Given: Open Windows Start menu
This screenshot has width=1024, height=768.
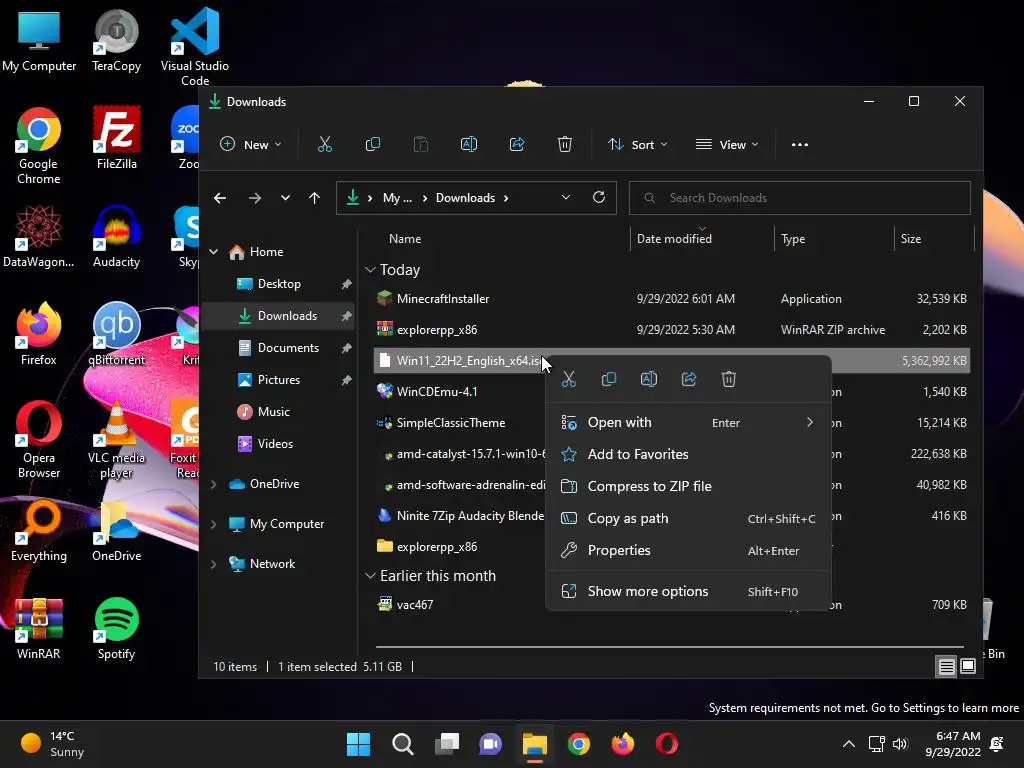Looking at the screenshot, I should click(x=359, y=744).
